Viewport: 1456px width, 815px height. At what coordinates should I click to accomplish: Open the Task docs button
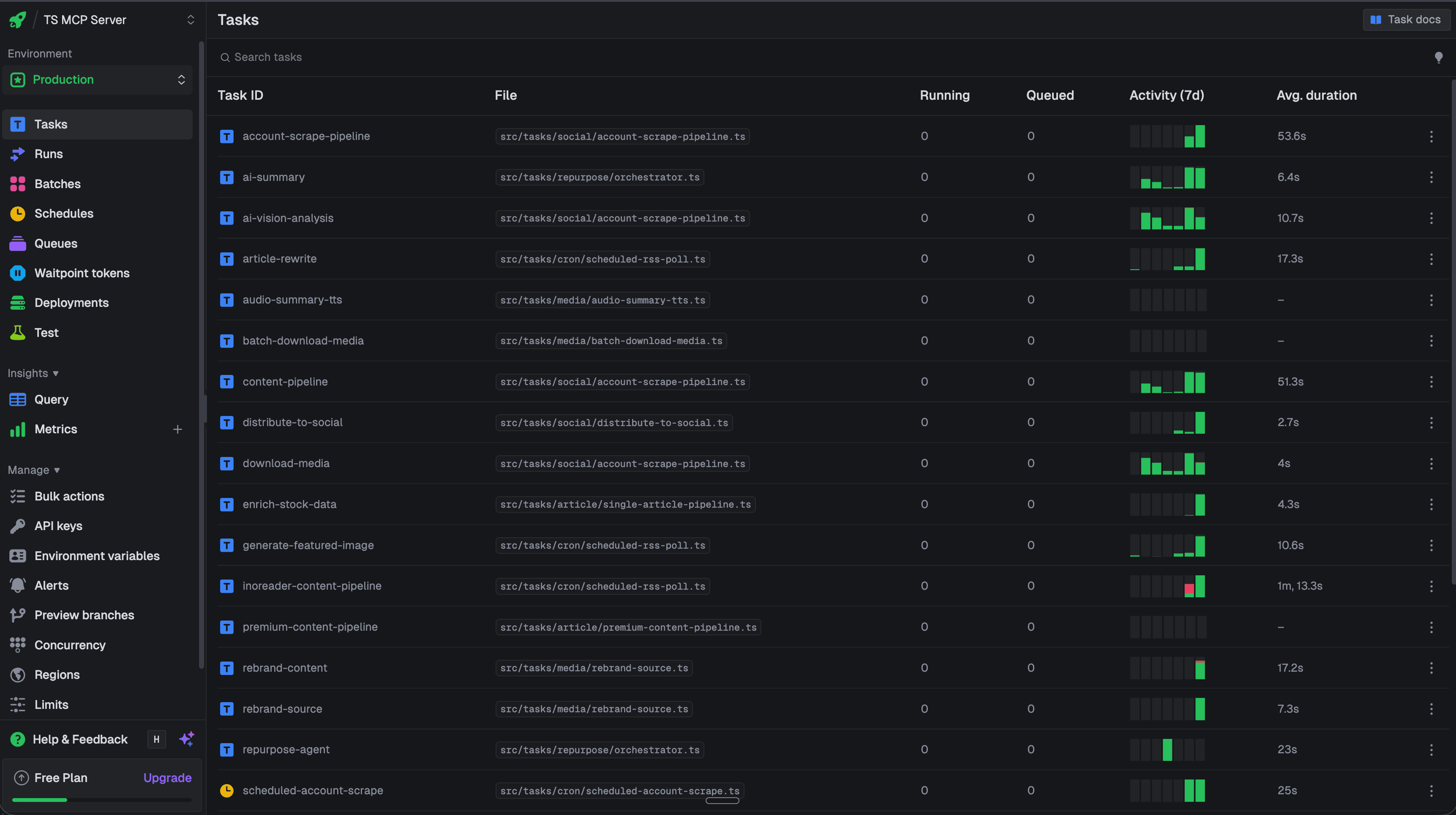tap(1406, 19)
